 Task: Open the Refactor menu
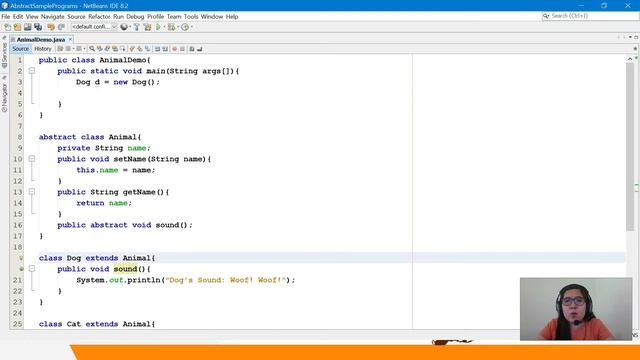(99, 16)
